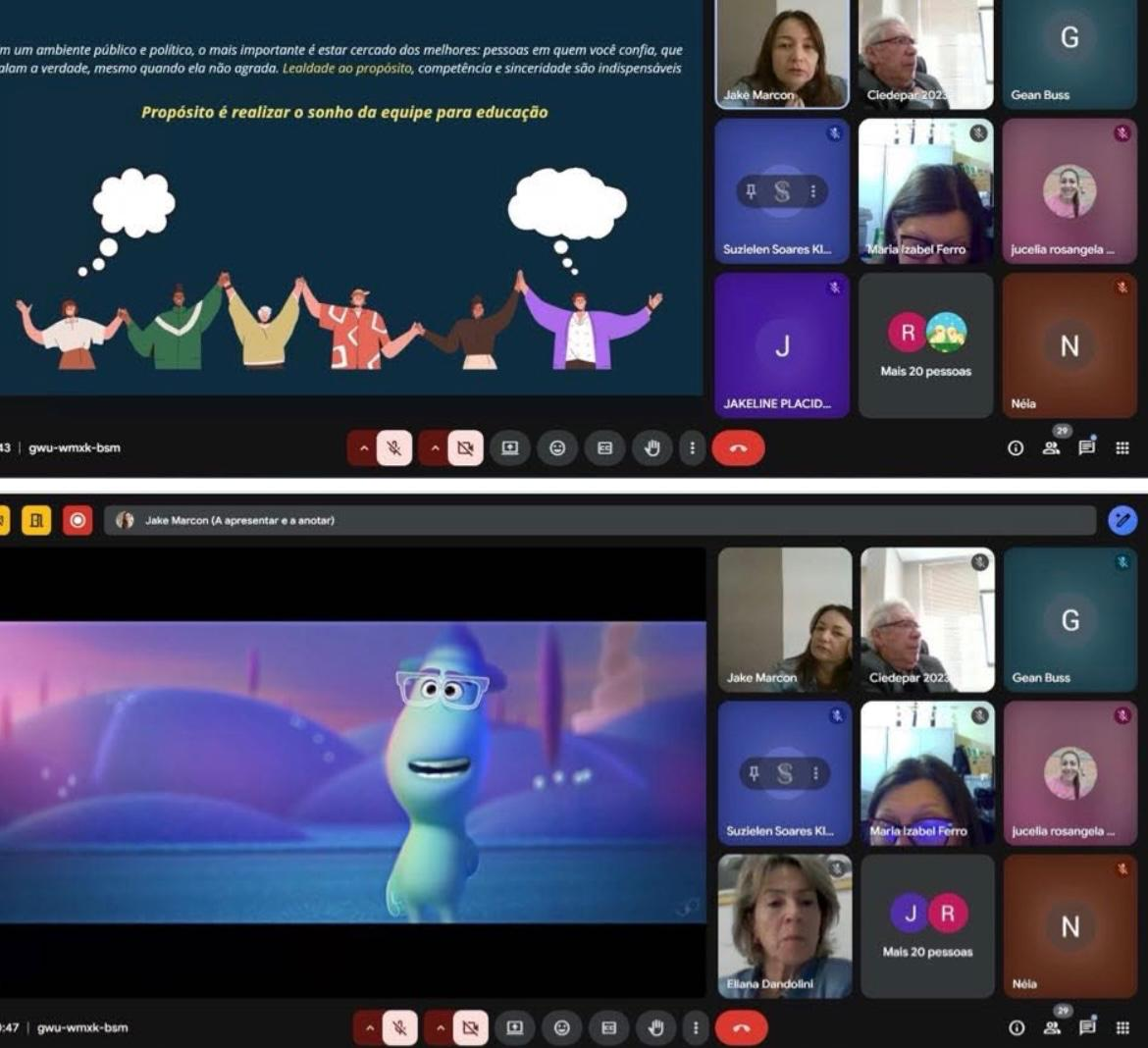
Task: Select the Eliana Dandolini video tile
Action: [785, 925]
